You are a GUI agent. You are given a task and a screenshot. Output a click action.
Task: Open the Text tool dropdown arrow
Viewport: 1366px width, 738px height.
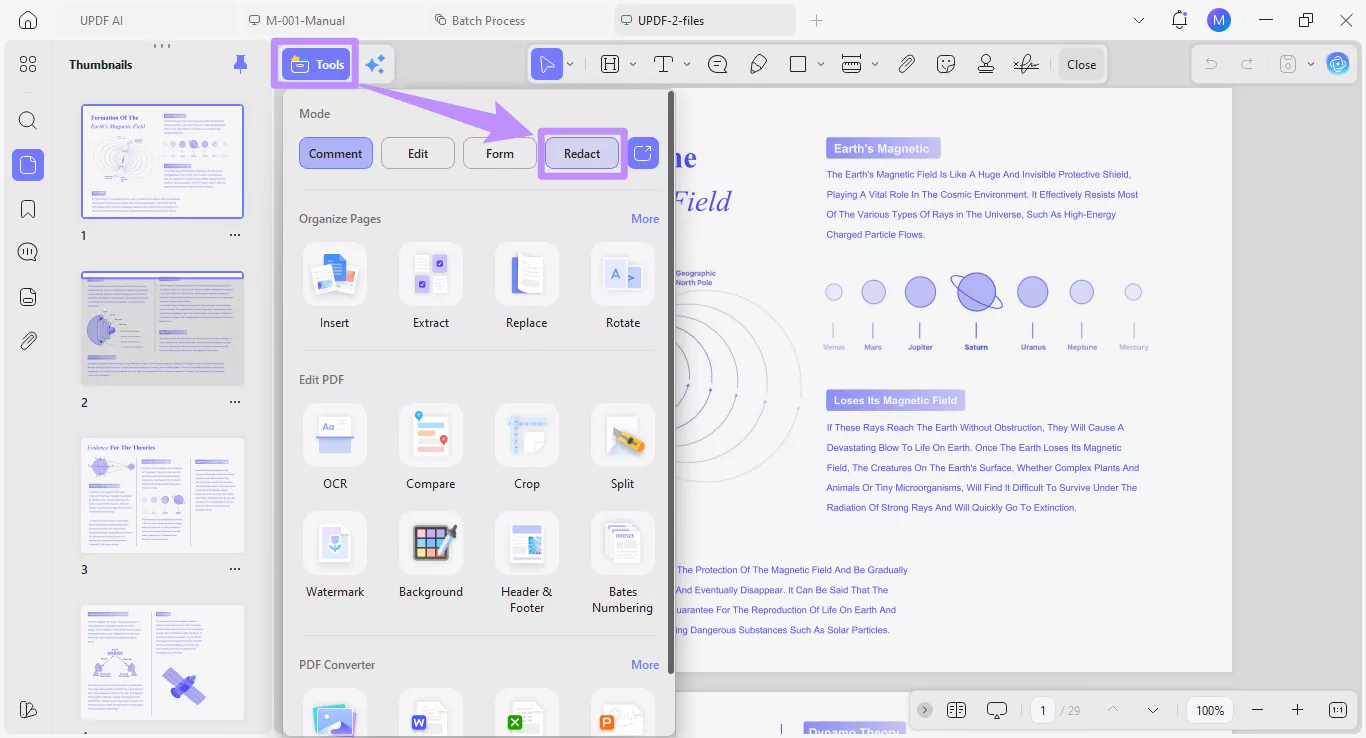point(687,63)
